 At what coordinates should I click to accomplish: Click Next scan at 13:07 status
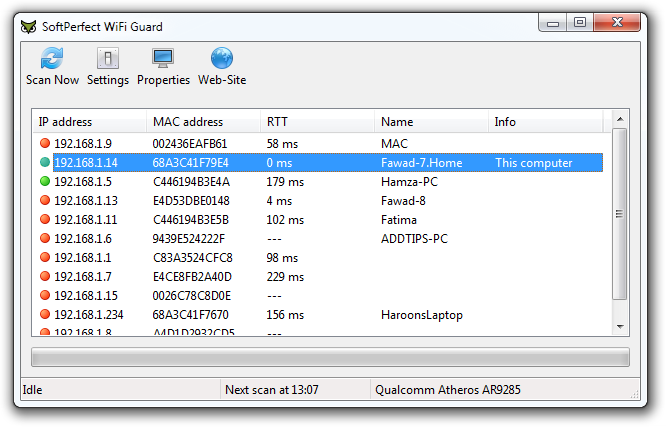pos(272,390)
